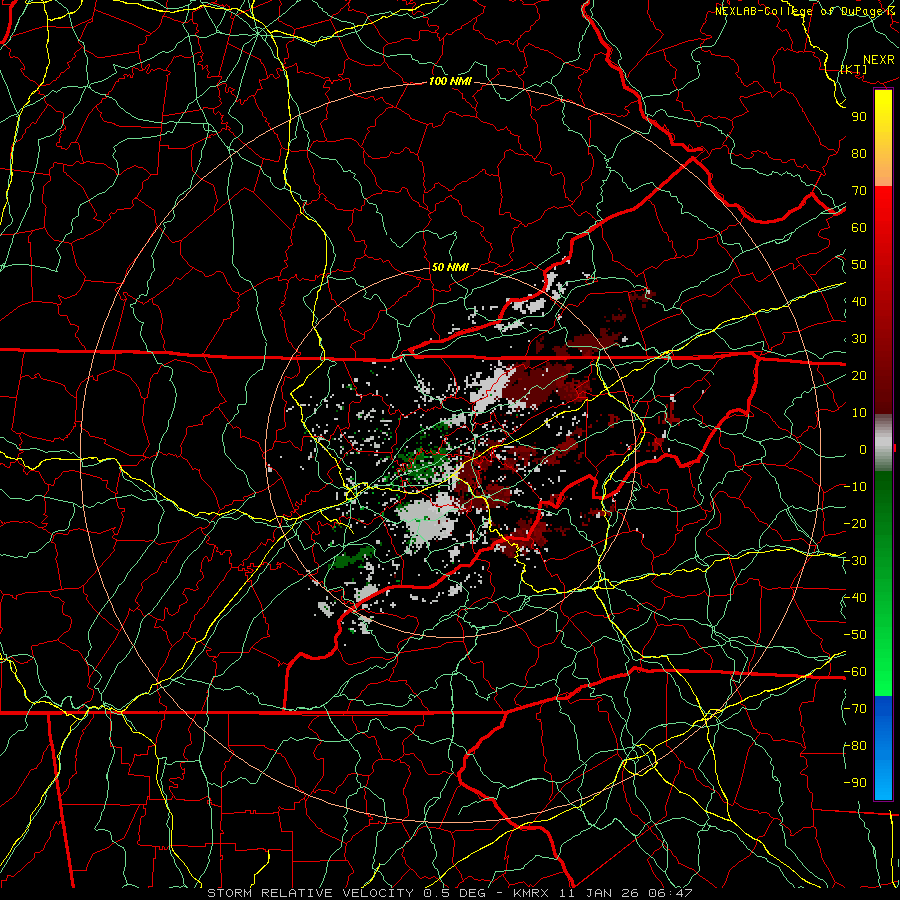Click the STORM RELATIVE VELOCITY caption text
Viewport: 900px width, 900px height.
[311, 893]
